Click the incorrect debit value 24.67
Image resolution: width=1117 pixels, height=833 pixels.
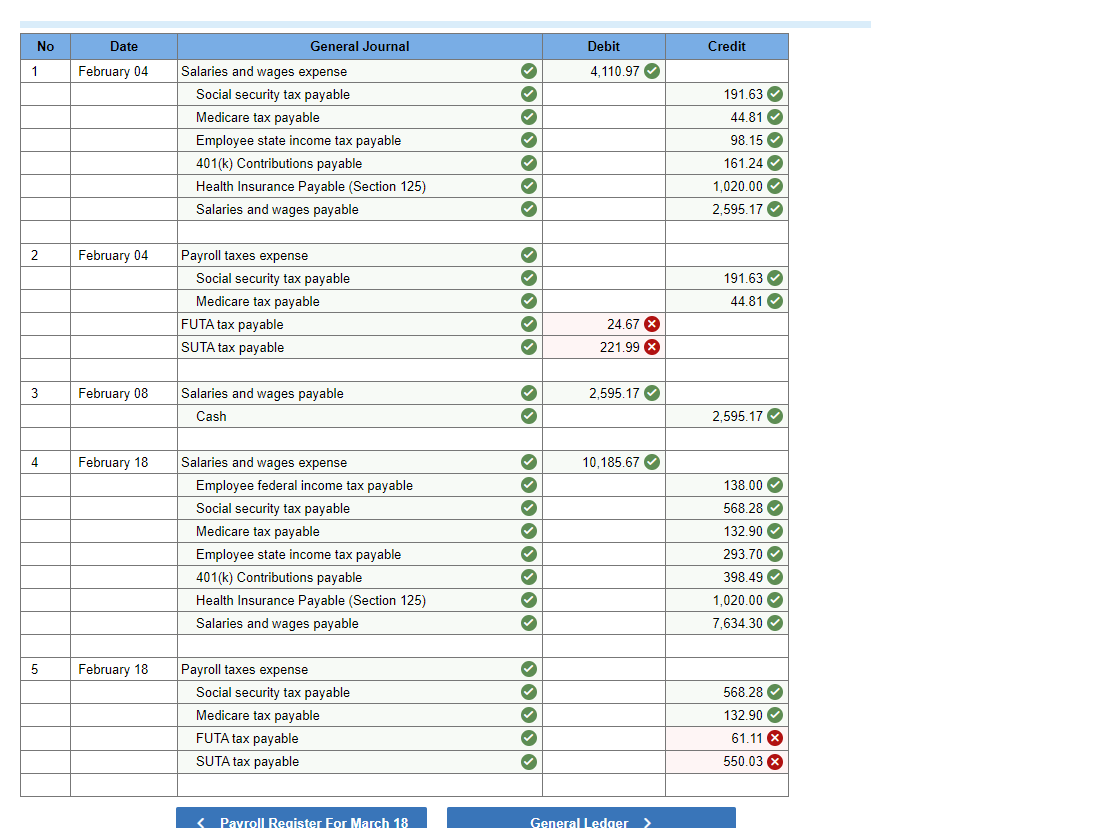(623, 324)
